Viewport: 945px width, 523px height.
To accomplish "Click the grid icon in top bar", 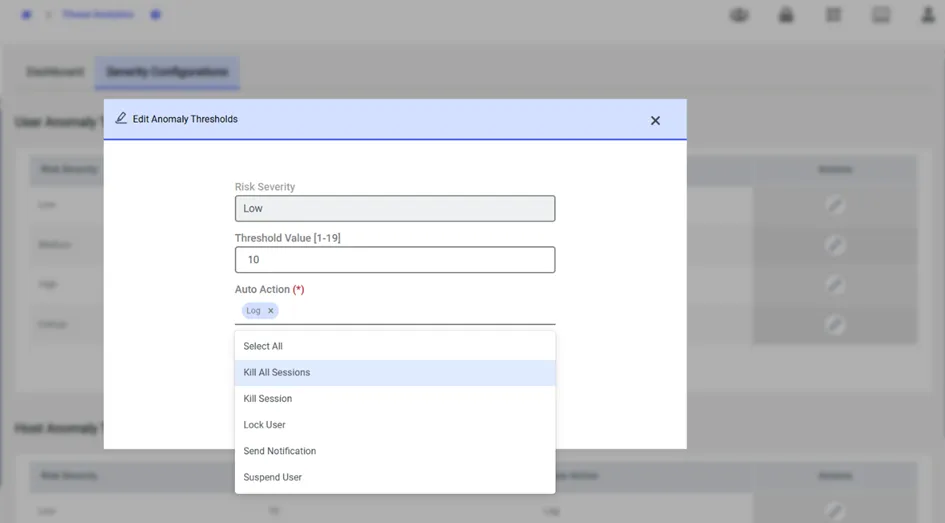I will click(x=834, y=14).
